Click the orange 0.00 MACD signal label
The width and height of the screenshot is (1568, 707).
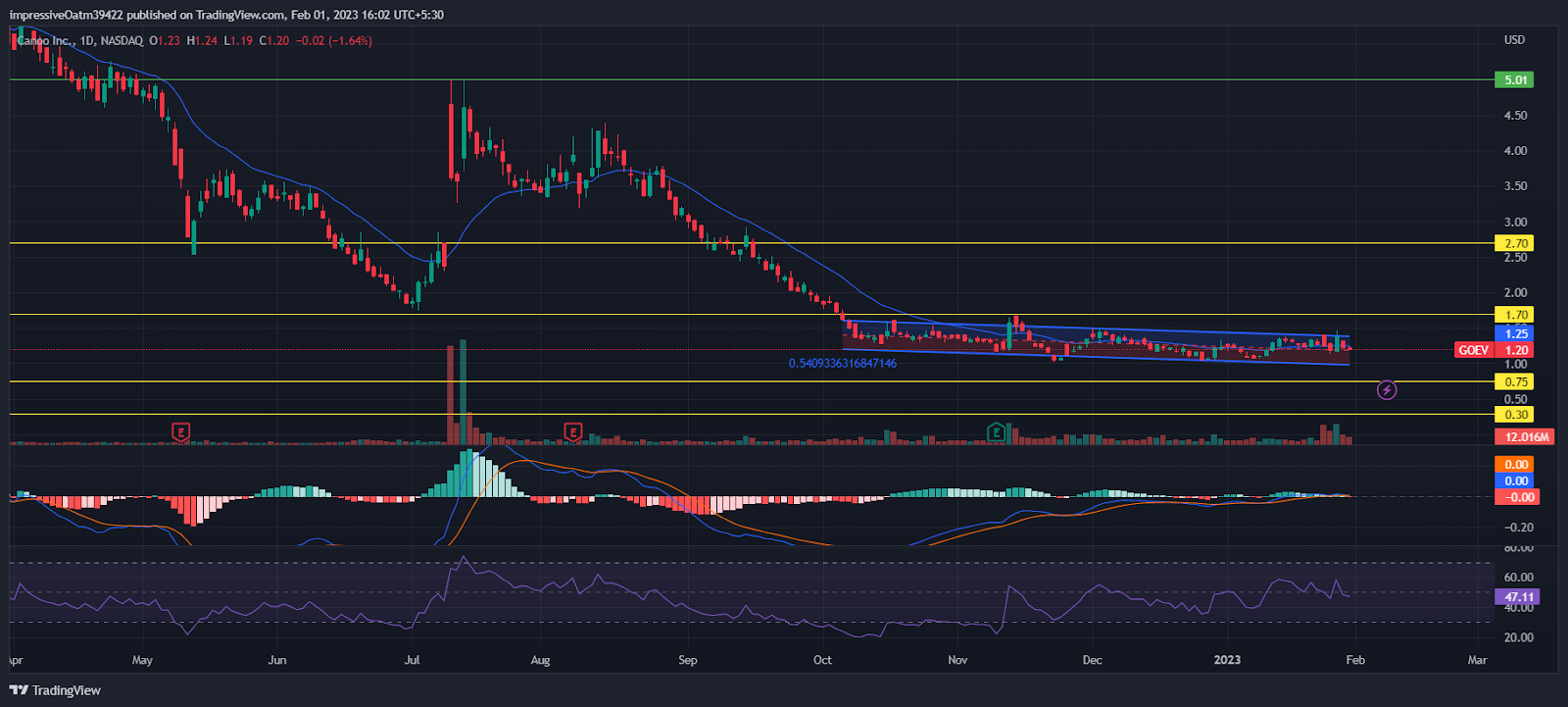tap(1516, 464)
